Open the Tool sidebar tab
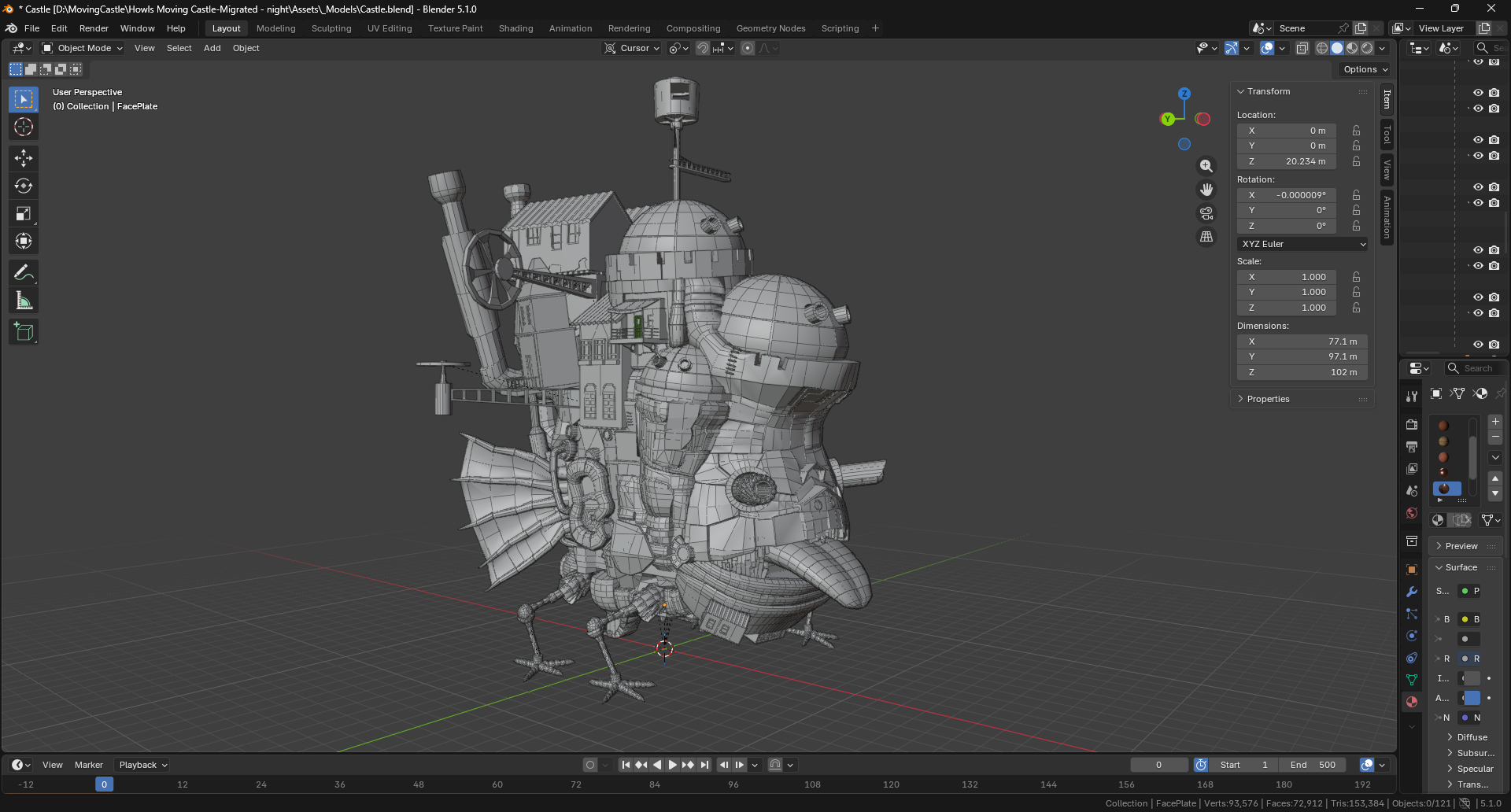Viewport: 1511px width, 812px height. [x=1387, y=135]
